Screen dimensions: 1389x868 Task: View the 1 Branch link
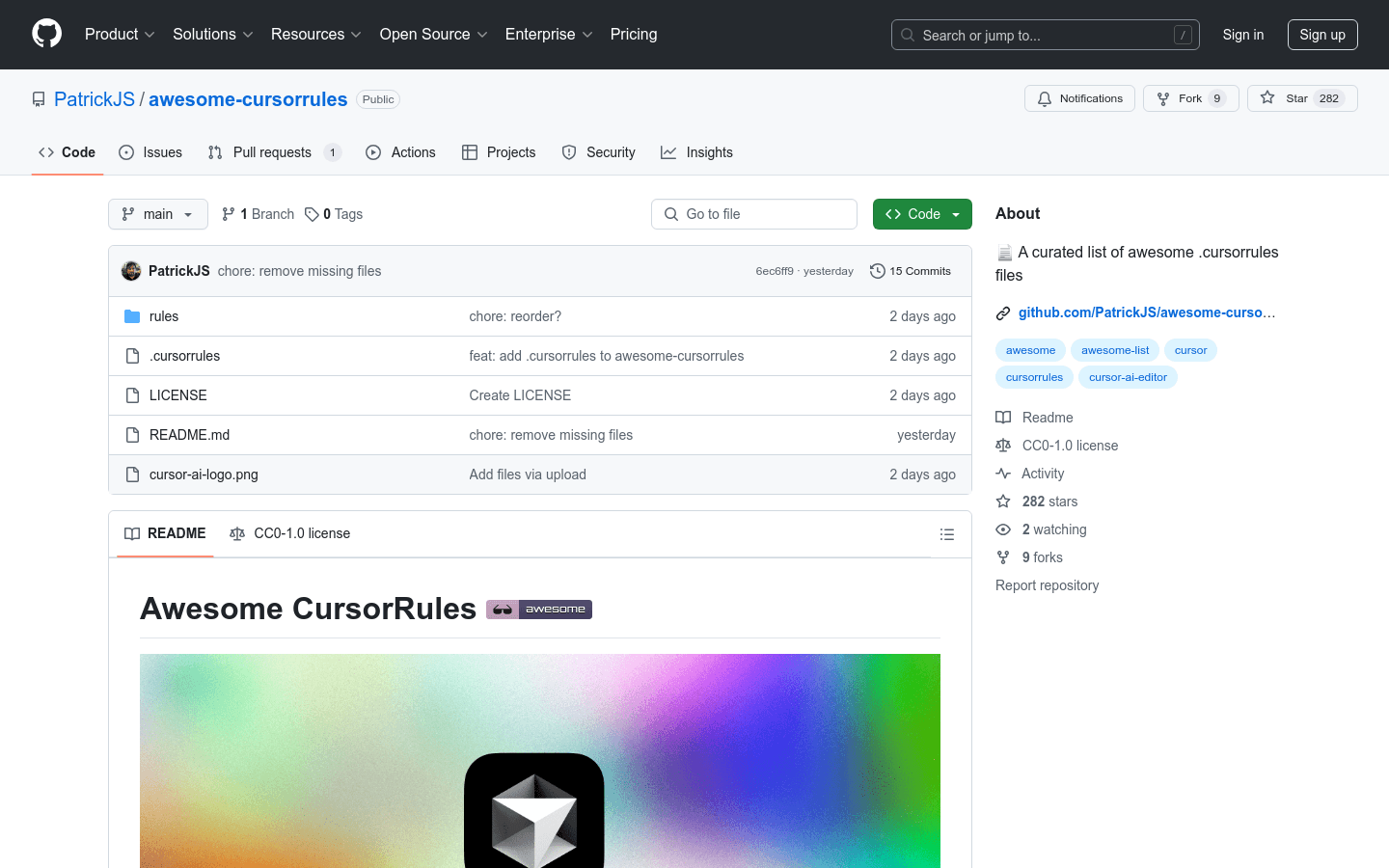[259, 214]
